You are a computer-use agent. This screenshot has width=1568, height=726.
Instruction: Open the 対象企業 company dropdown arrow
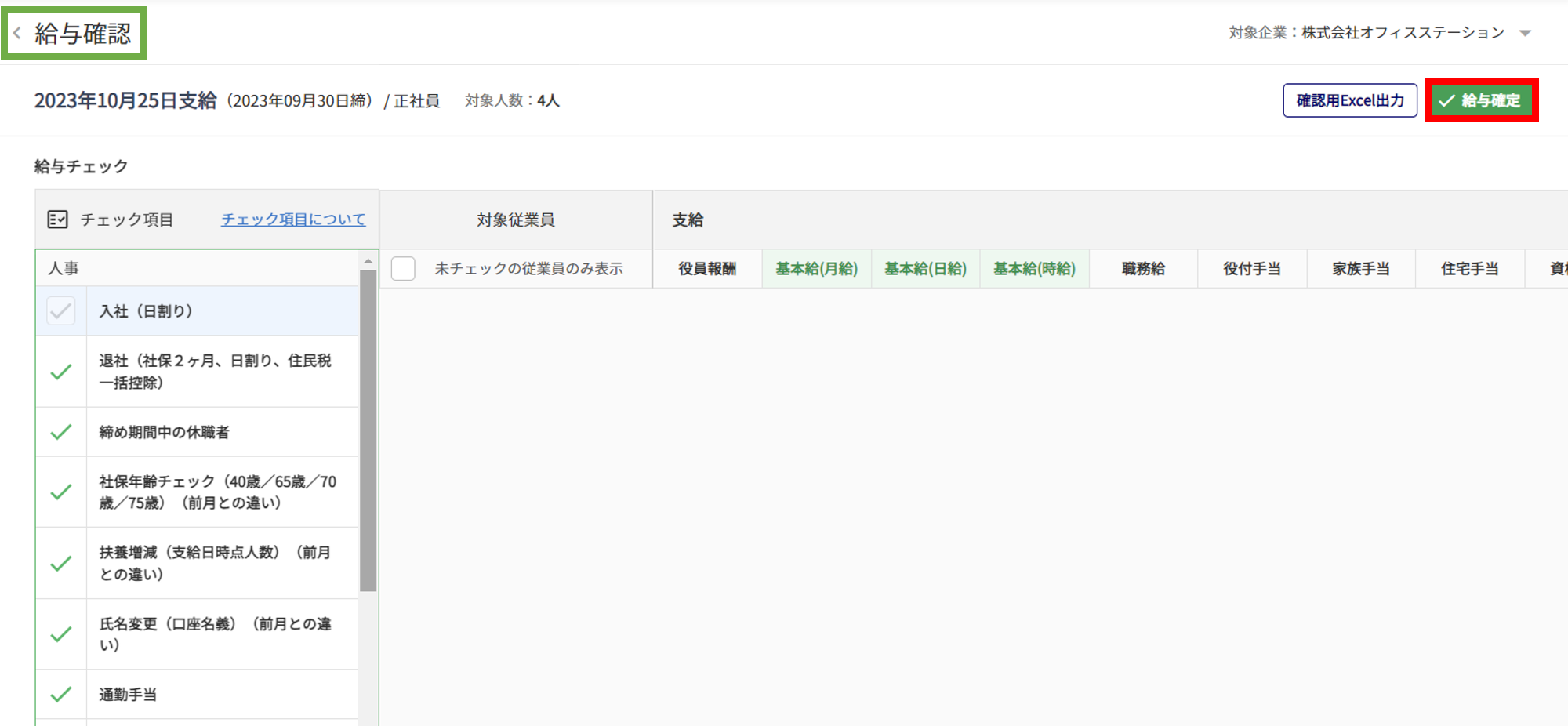(x=1525, y=33)
